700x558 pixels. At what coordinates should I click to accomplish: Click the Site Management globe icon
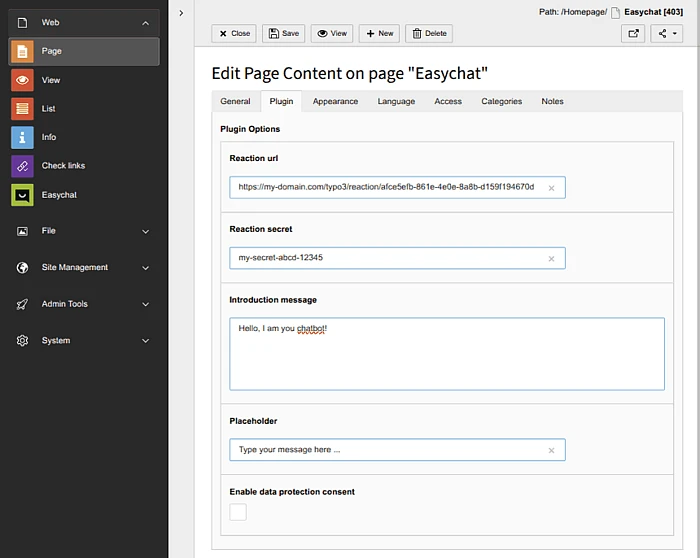point(22,267)
